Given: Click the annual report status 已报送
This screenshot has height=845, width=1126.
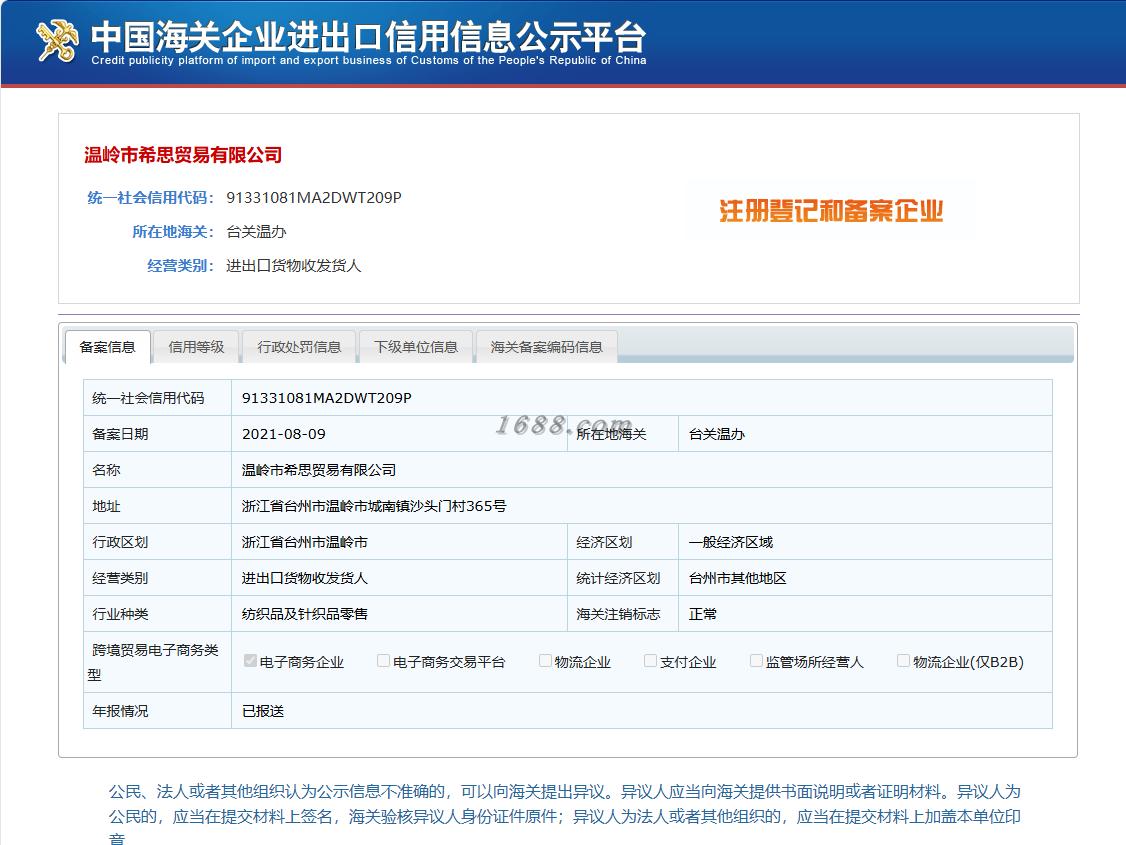Looking at the screenshot, I should tap(263, 711).
